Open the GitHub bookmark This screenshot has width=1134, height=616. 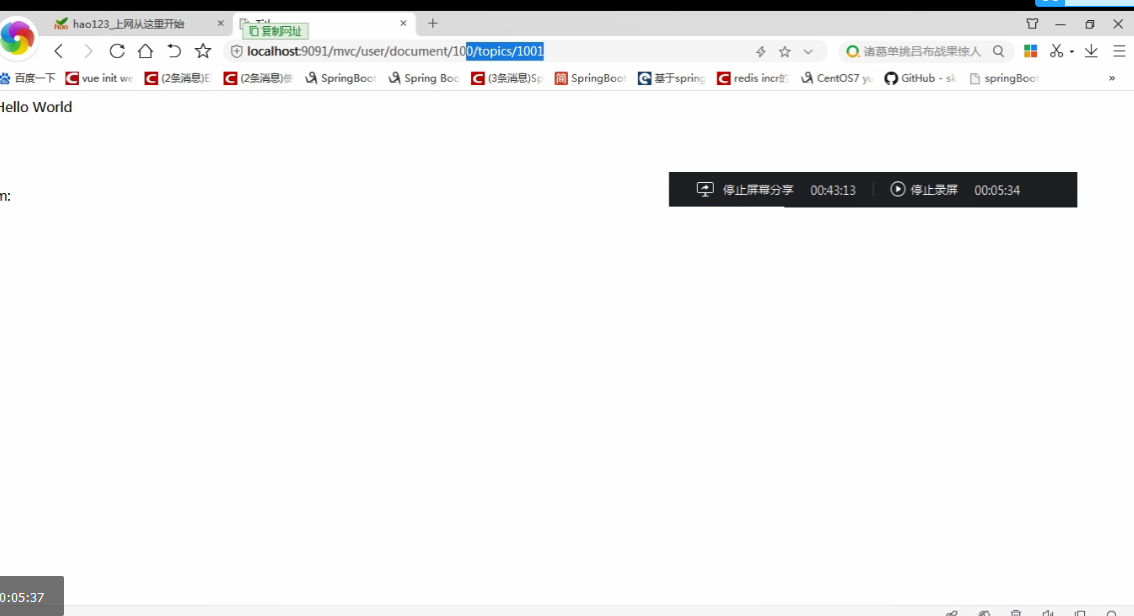click(x=921, y=78)
